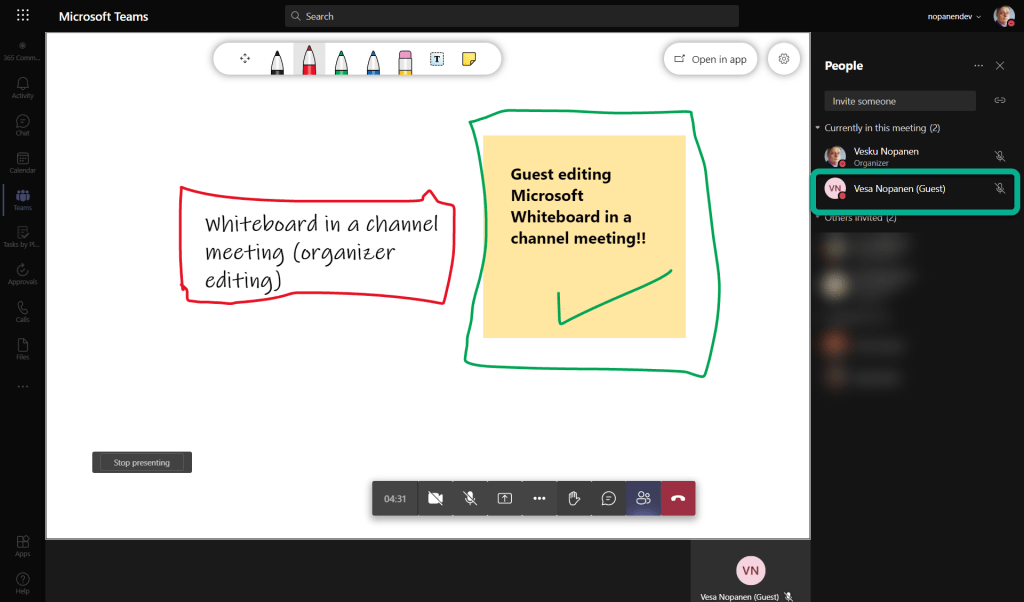Select the green pen tool

[341, 61]
